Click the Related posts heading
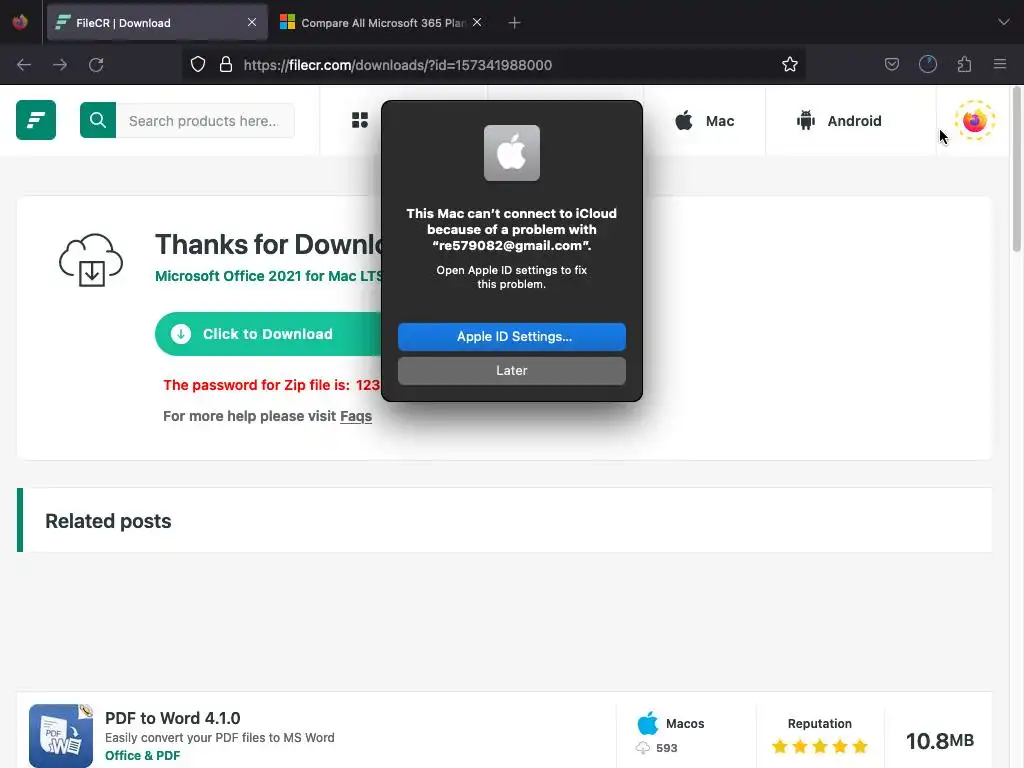Viewport: 1024px width, 768px height. [x=108, y=521]
